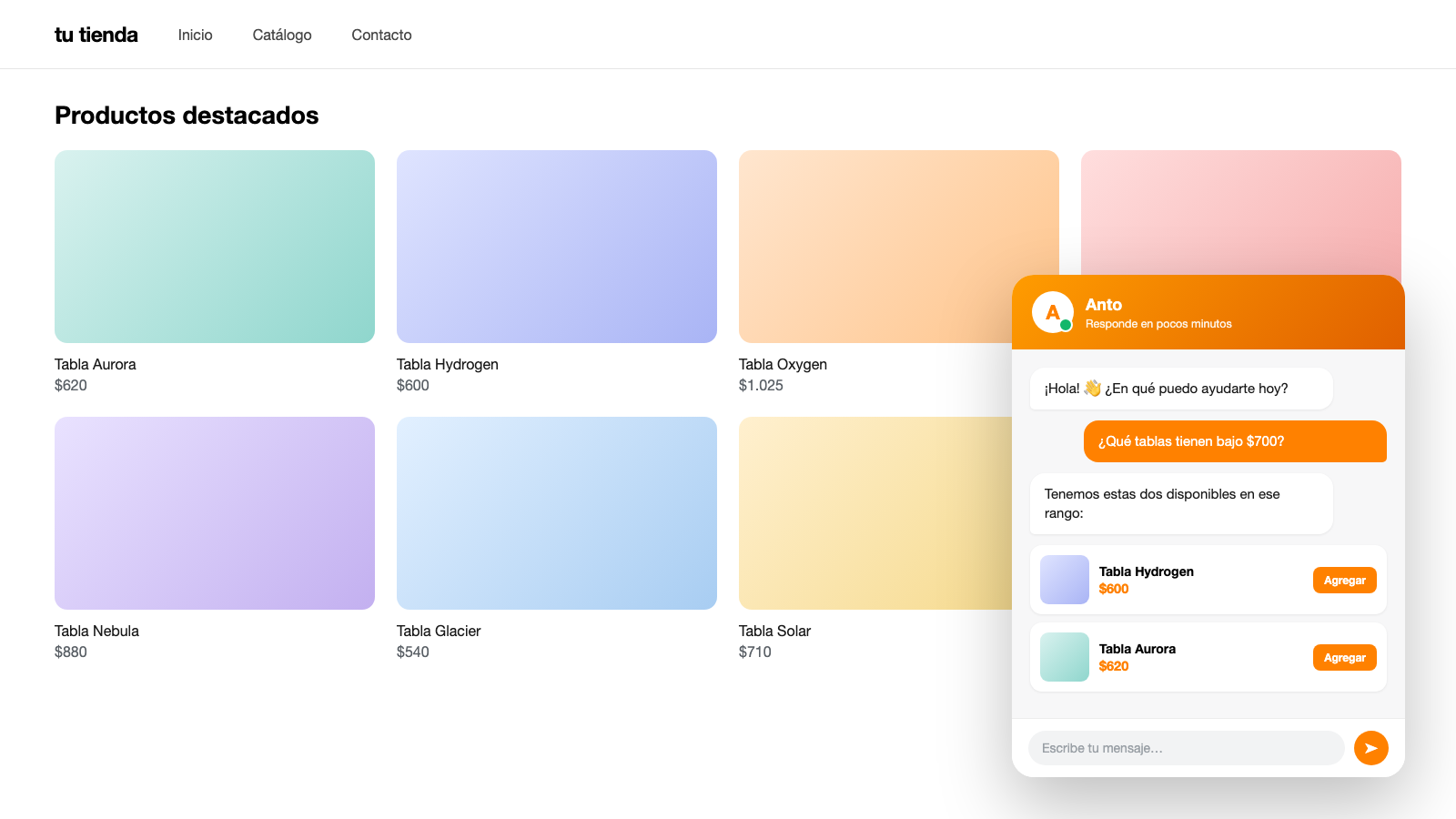Screen dimensions: 1456x819
Task: Click the ¡Hola! greeting chat bubble
Action: click(x=1181, y=389)
